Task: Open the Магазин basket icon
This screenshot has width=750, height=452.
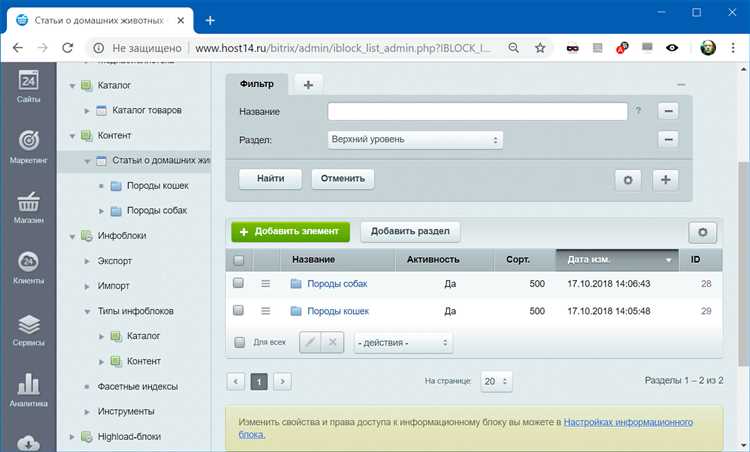Action: click(28, 208)
